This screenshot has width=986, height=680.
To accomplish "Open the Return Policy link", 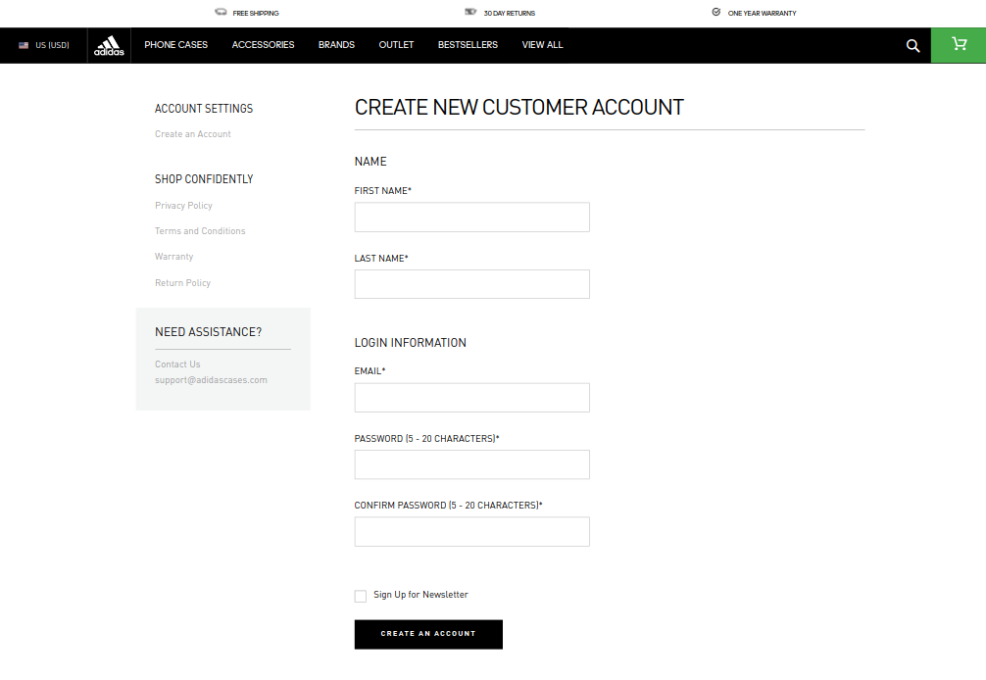I will [183, 282].
